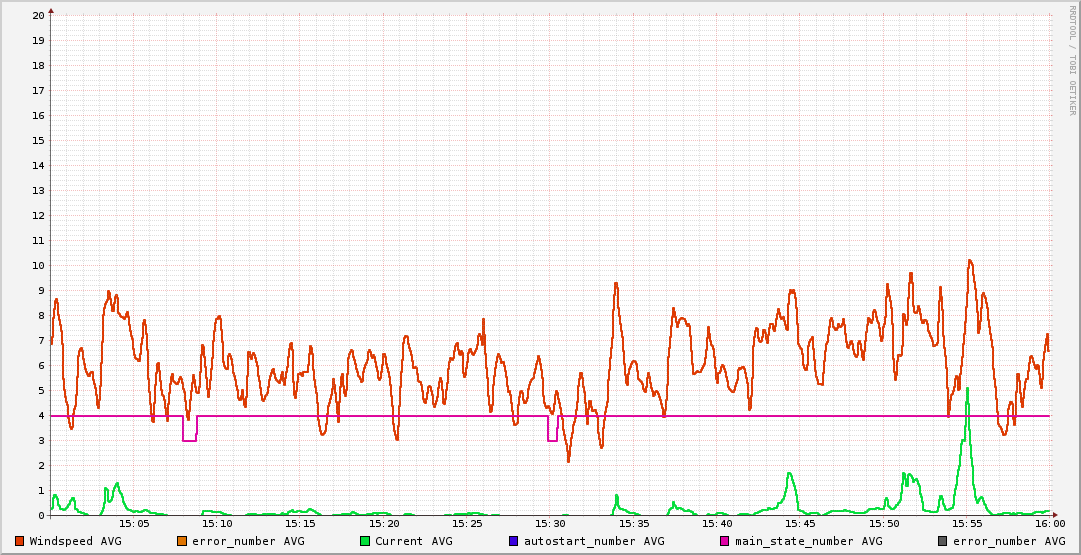Click the 15:05 time axis label
The width and height of the screenshot is (1081, 555).
[134, 524]
